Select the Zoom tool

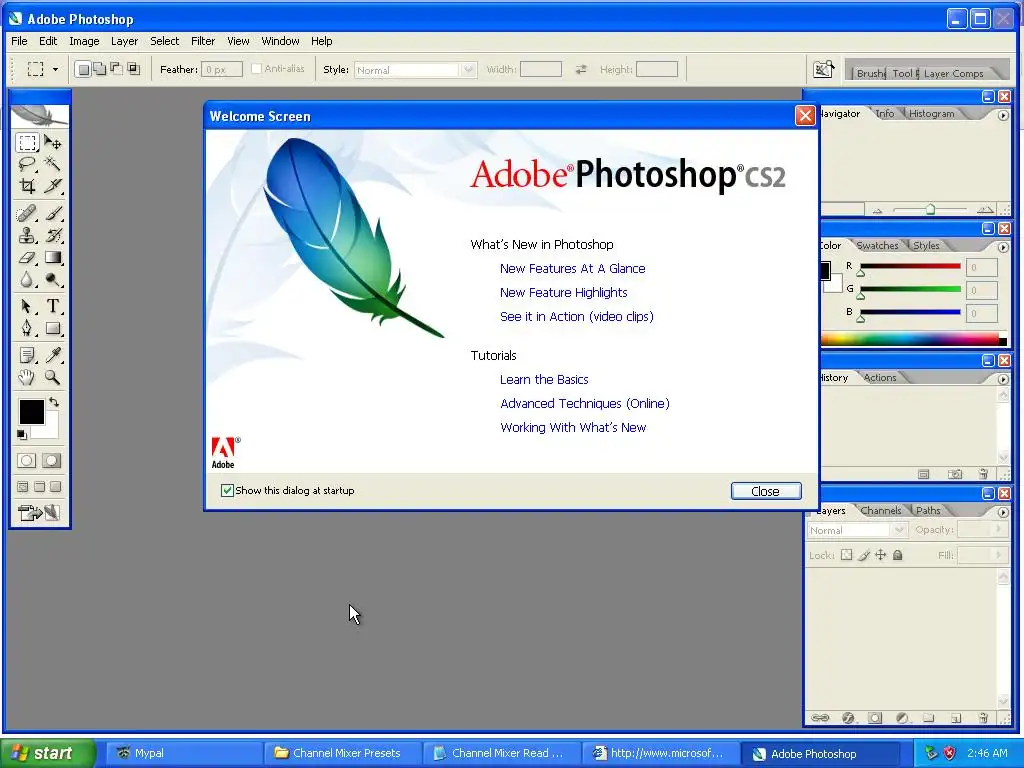coord(53,377)
